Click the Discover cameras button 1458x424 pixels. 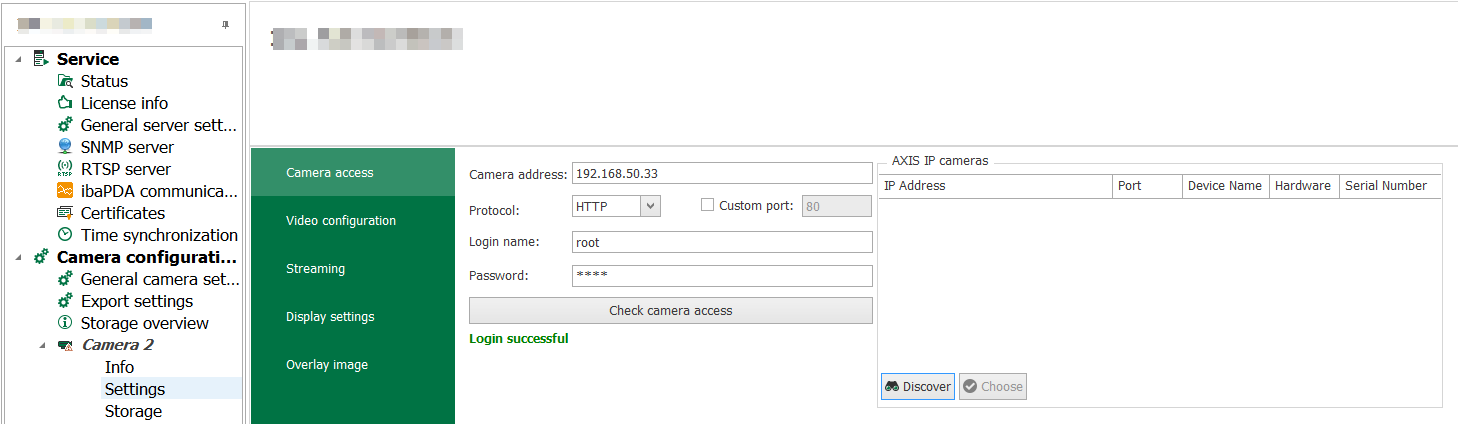pos(917,387)
